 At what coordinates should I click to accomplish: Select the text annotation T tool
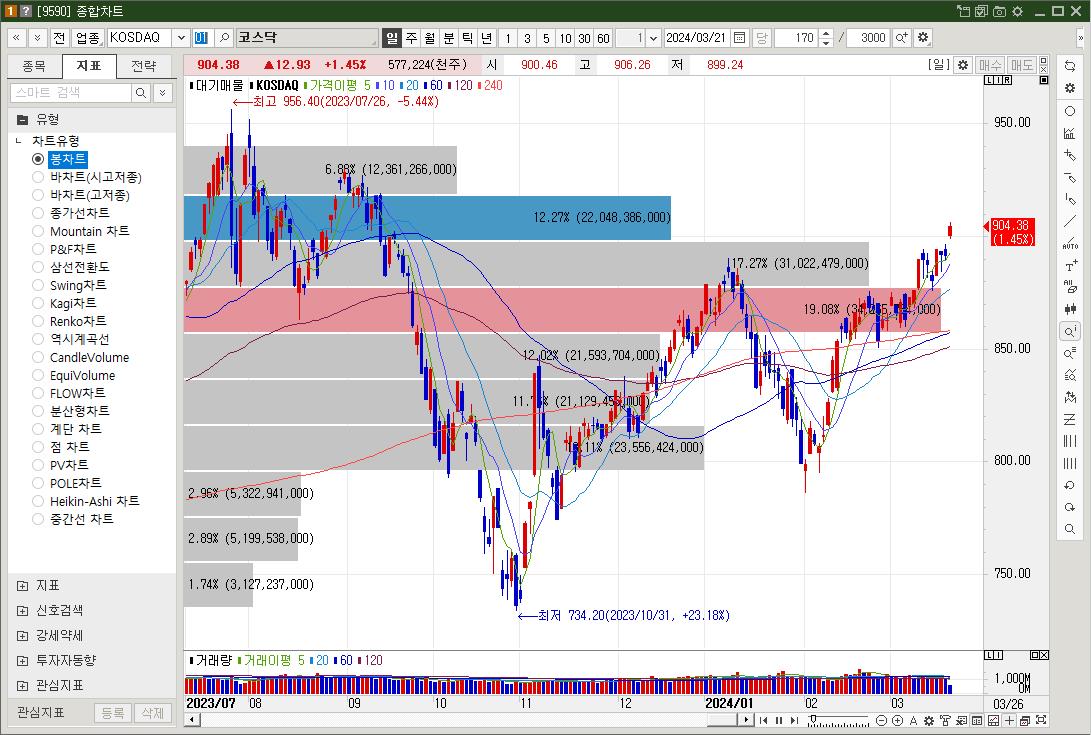point(1070,265)
